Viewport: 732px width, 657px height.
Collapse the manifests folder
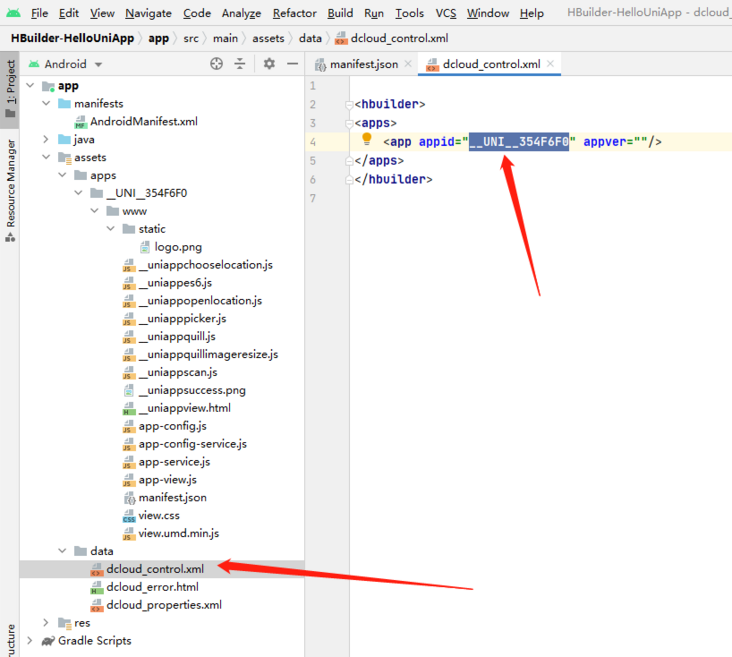pos(46,103)
